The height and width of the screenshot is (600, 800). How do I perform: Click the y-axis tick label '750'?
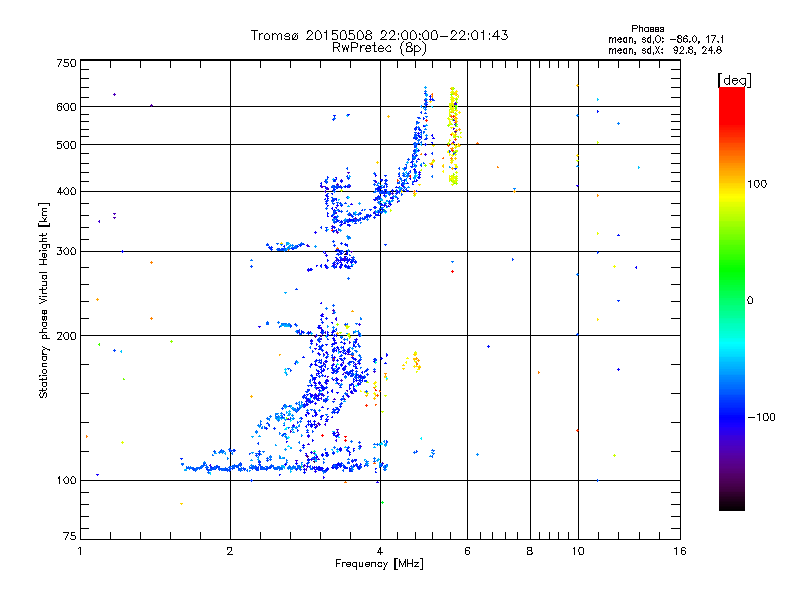tap(66, 63)
